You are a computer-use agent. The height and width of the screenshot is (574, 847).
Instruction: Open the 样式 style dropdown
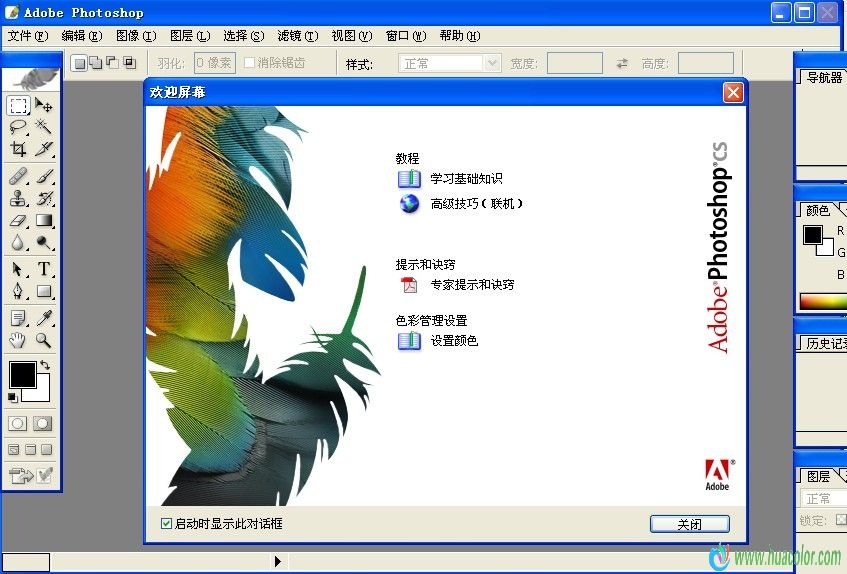coord(449,63)
